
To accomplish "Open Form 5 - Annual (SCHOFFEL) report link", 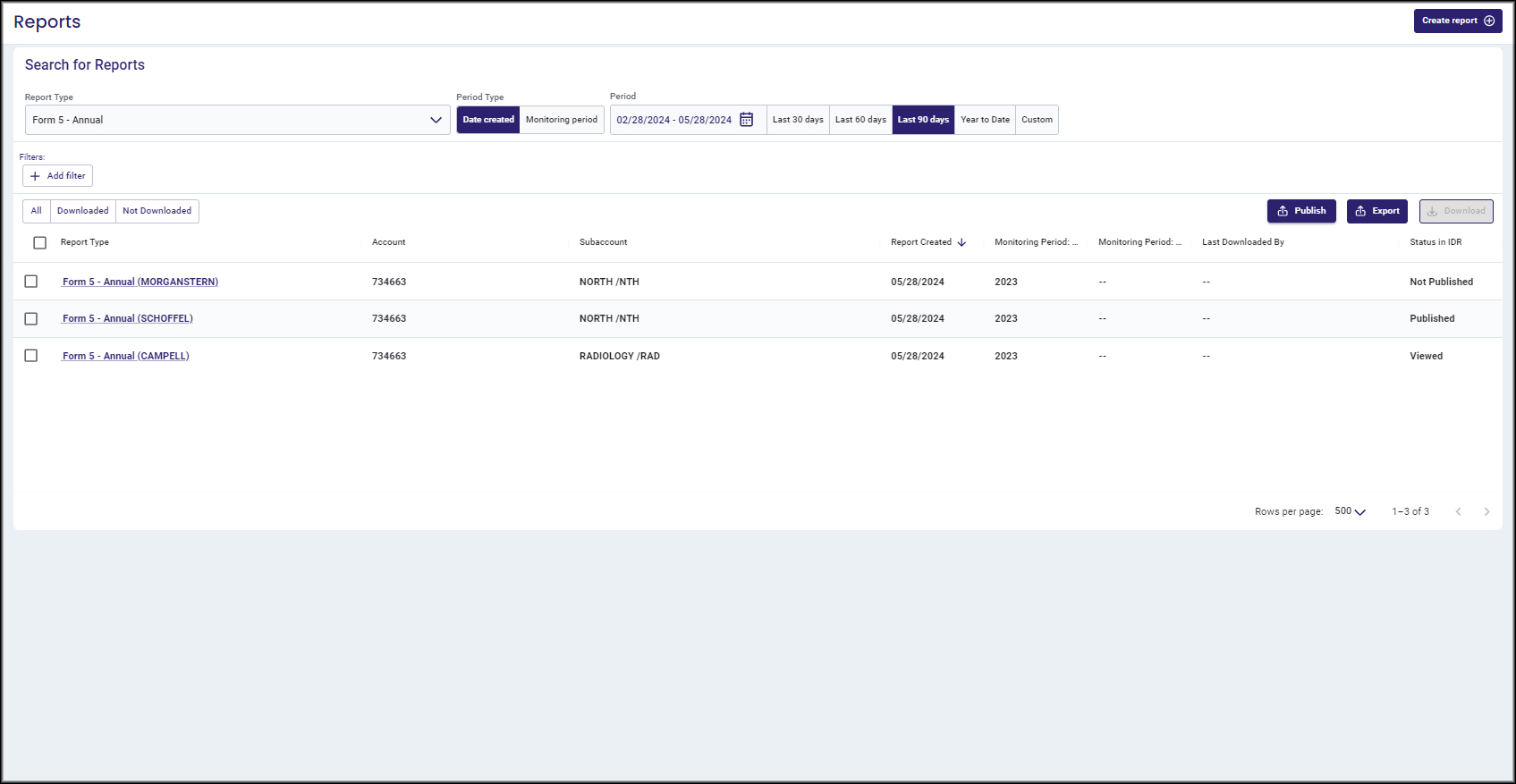I will [x=128, y=318].
